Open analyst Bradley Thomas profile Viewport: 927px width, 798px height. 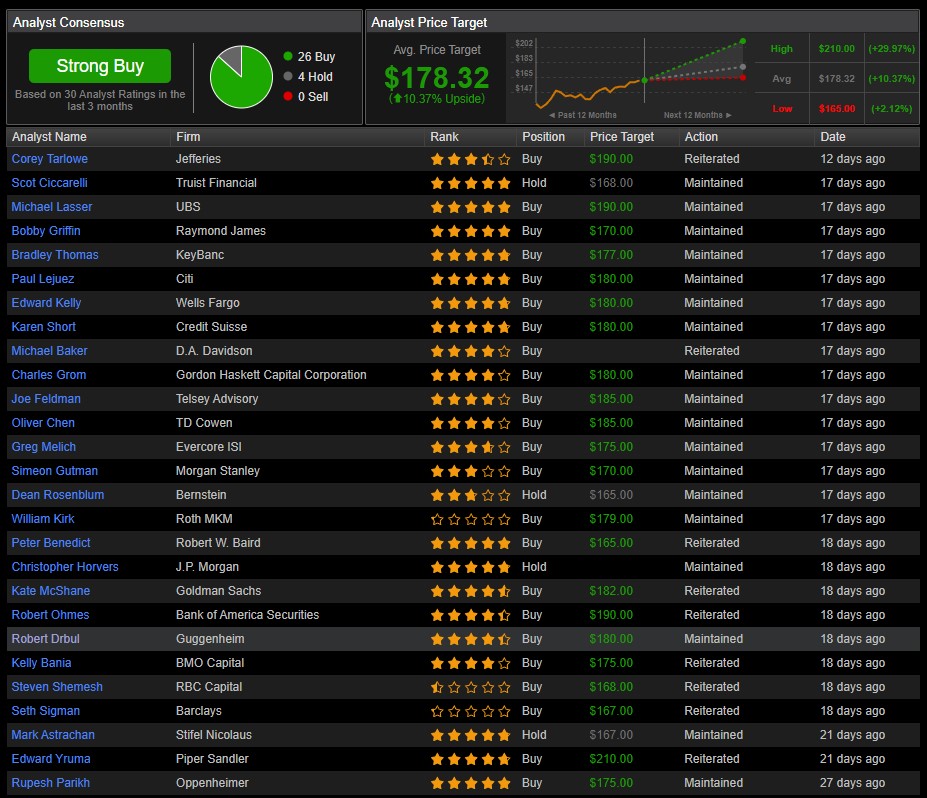click(x=55, y=255)
